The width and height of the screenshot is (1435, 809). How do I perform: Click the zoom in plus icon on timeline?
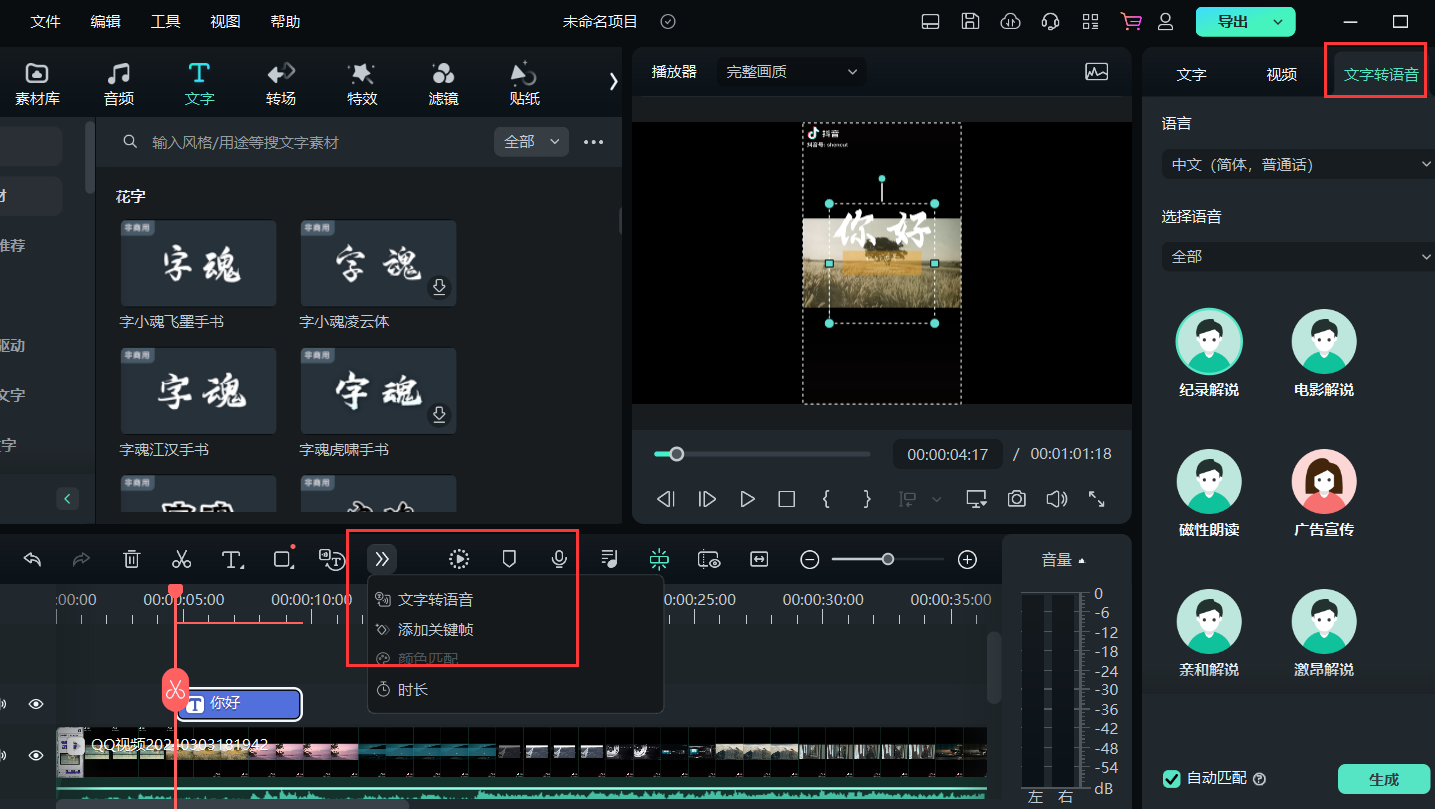tap(967, 559)
